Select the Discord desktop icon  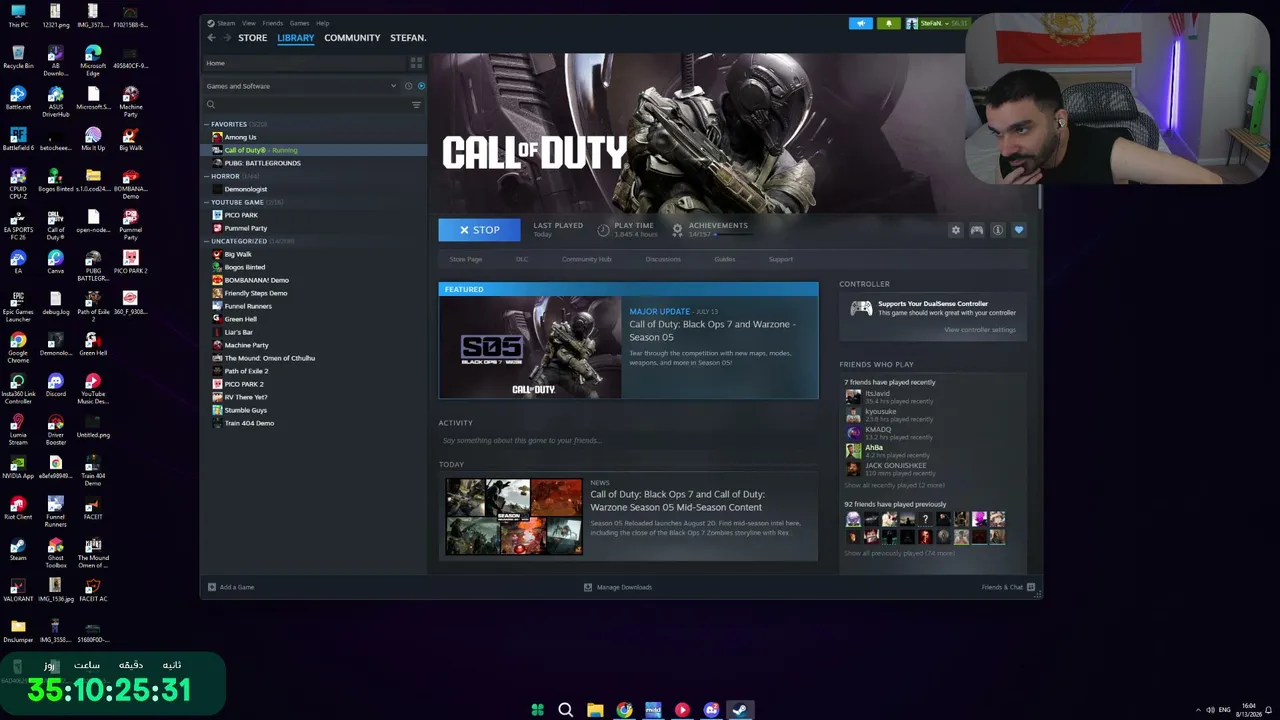(x=55, y=384)
